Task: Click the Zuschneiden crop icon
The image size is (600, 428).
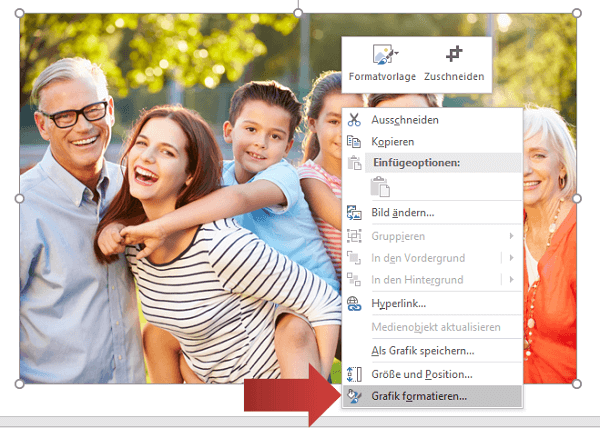Action: pos(454,54)
